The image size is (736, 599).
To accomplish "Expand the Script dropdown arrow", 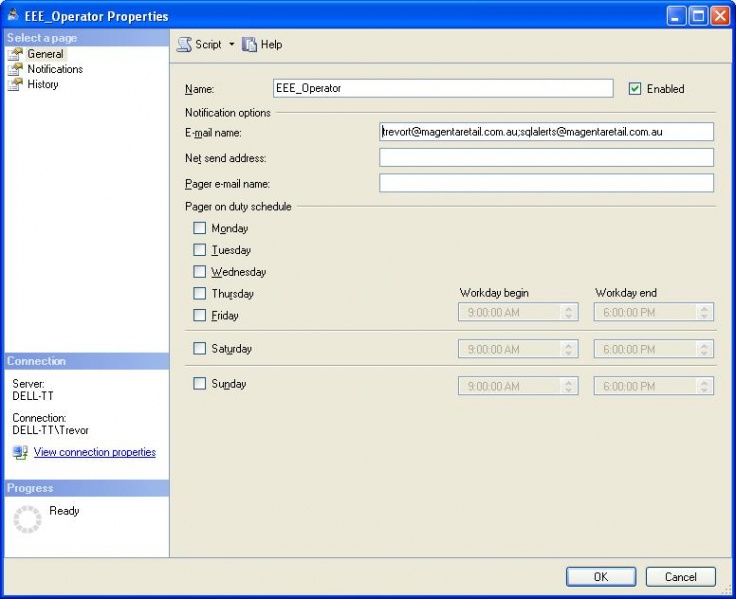I will (x=231, y=45).
